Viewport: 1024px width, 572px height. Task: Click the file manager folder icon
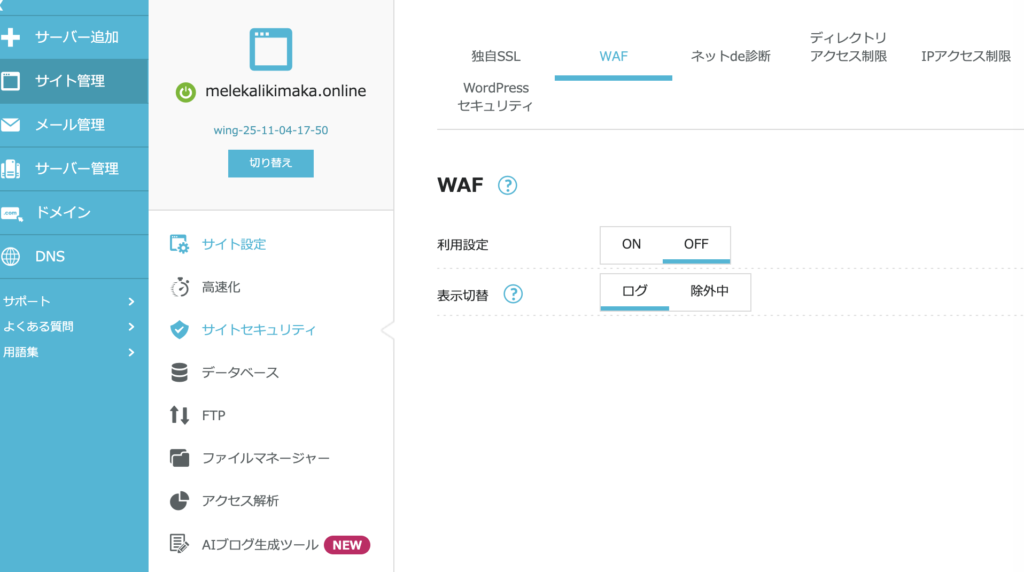[x=180, y=458]
